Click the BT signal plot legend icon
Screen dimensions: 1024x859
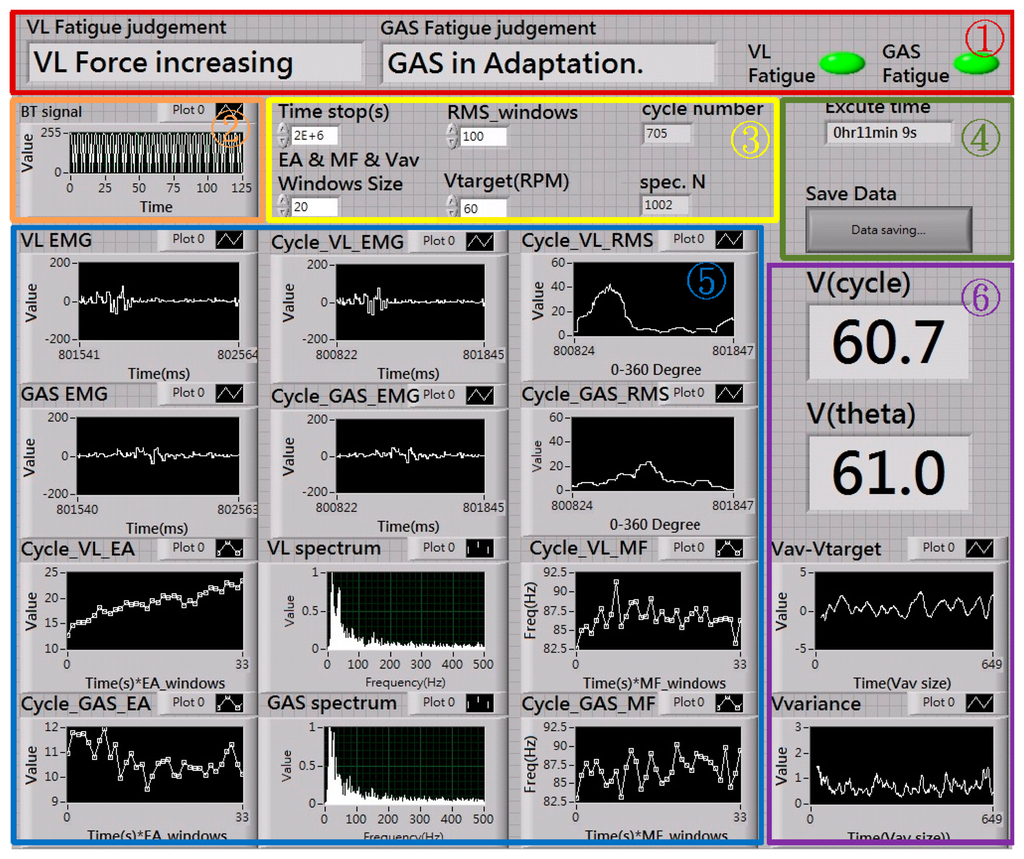229,111
